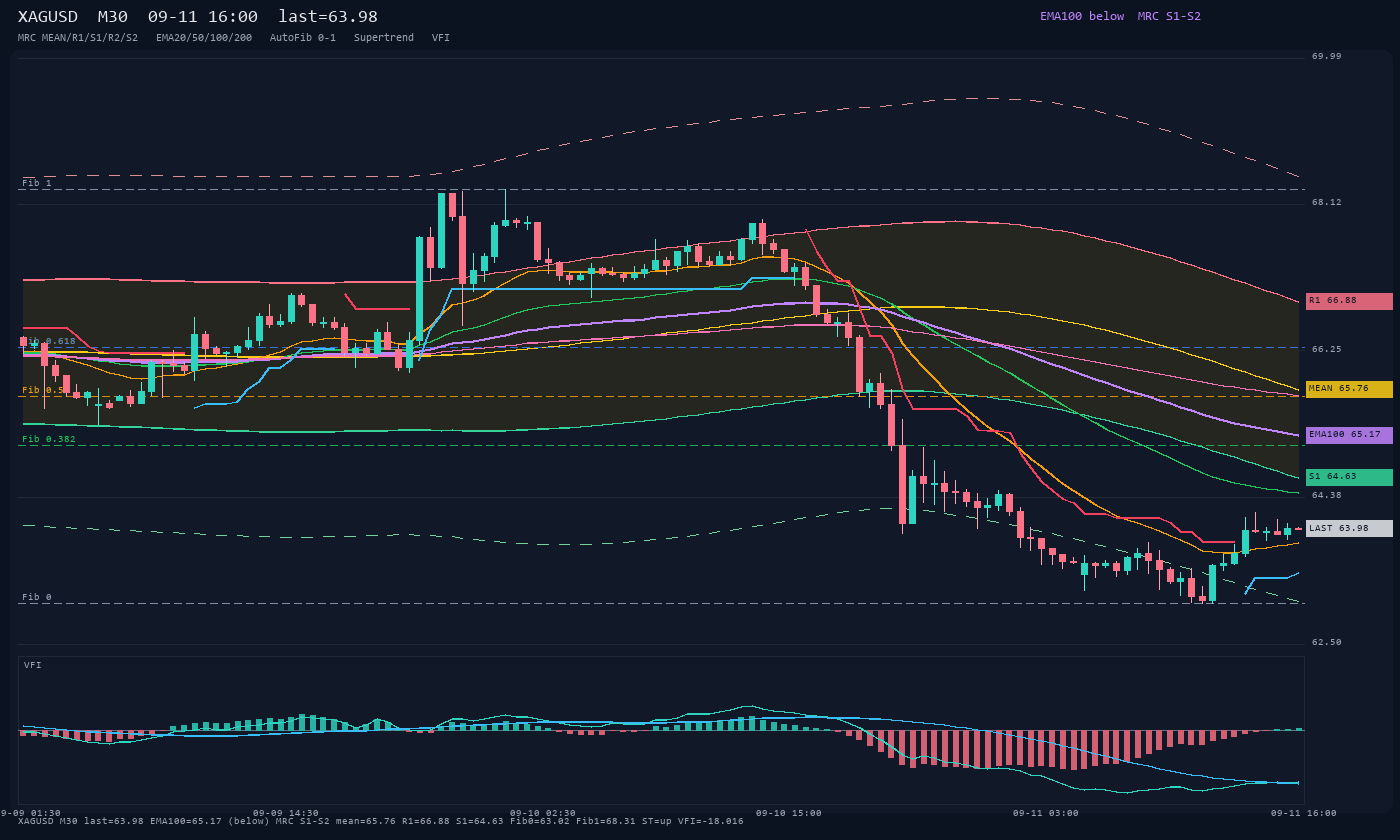
Task: Click the 69.99 price axis label
Action: pos(1327,56)
